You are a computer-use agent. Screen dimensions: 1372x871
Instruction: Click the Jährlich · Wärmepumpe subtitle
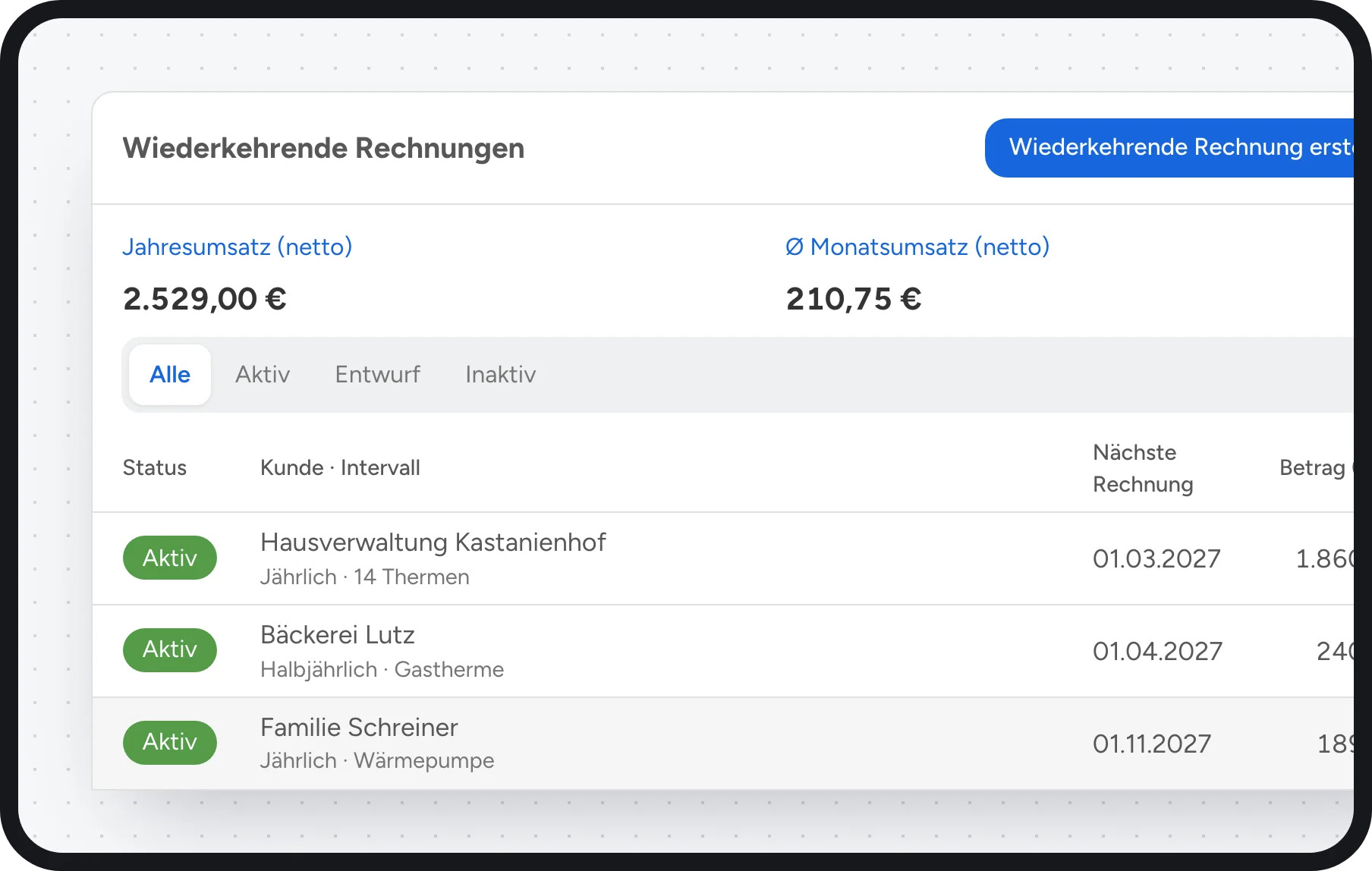point(377,761)
